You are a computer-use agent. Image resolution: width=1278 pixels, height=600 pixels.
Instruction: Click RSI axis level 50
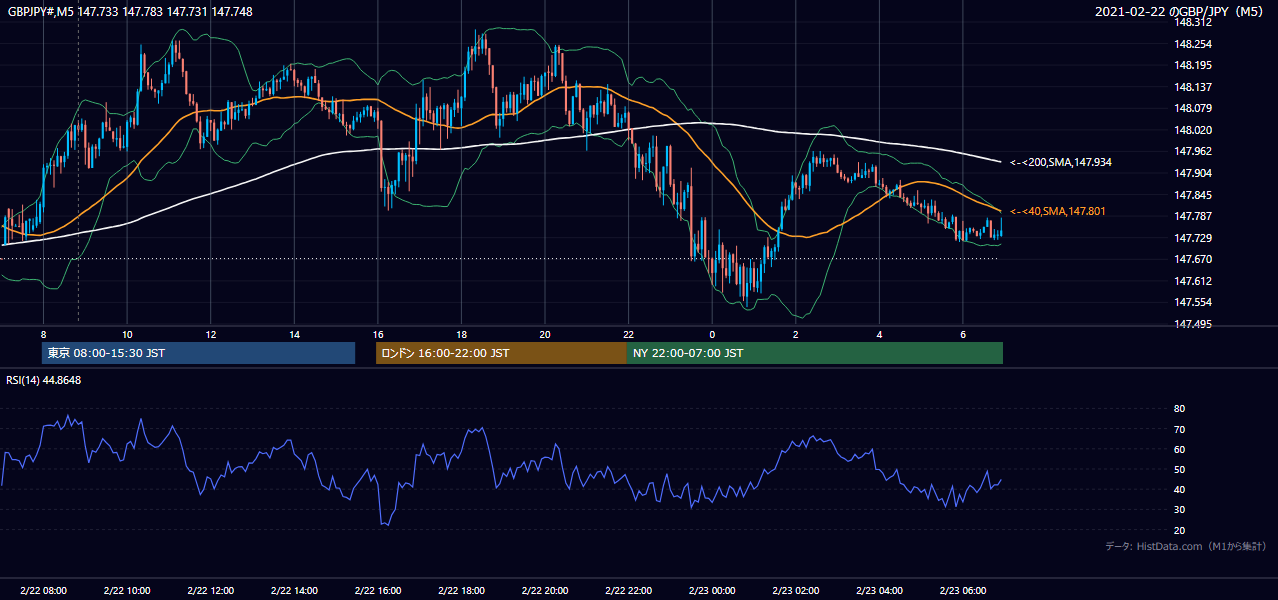coord(1179,469)
